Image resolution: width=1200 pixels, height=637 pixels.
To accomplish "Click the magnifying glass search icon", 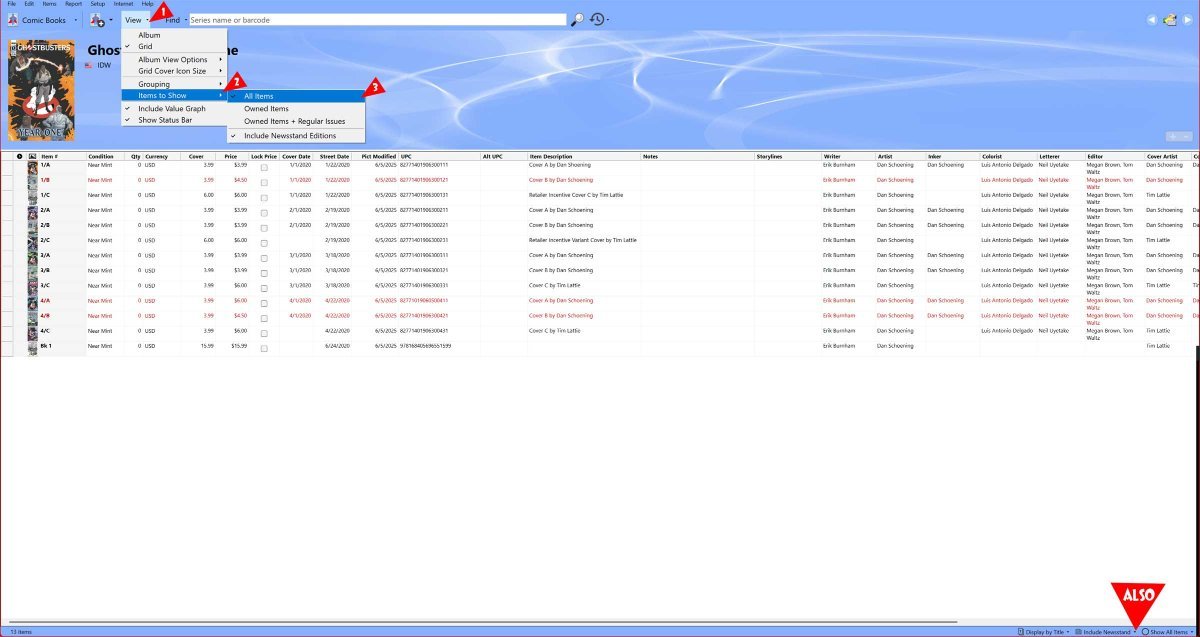I will point(577,19).
